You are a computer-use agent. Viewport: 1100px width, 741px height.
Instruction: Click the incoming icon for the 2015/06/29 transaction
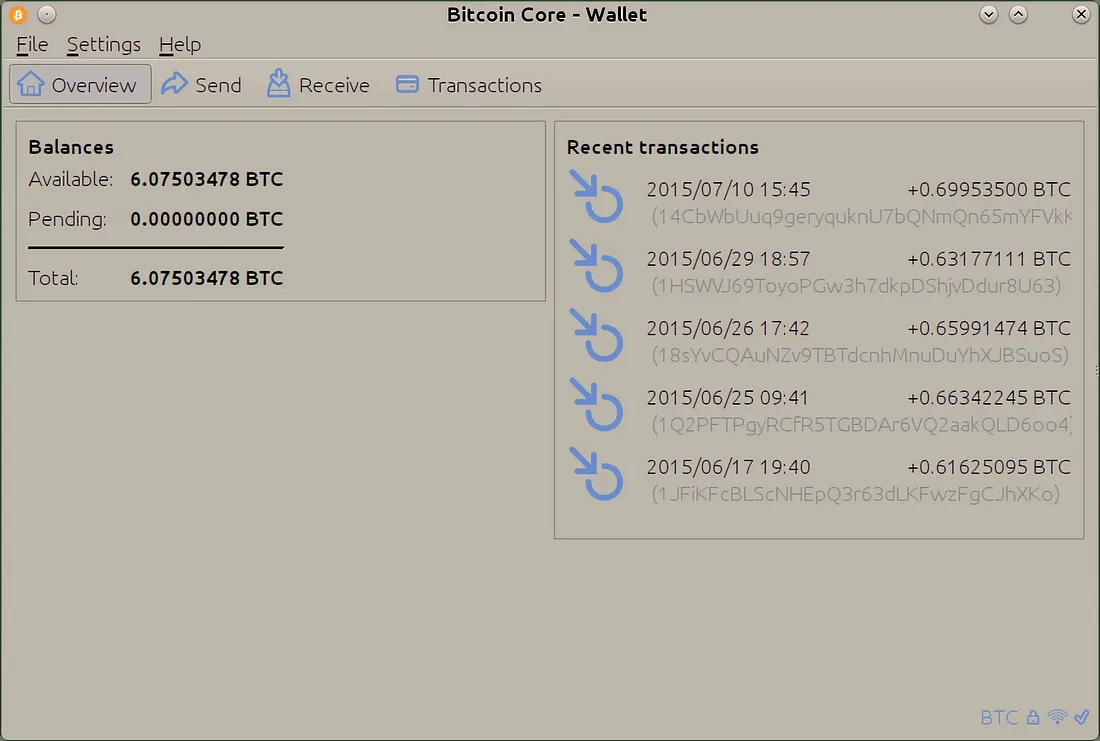click(x=596, y=265)
